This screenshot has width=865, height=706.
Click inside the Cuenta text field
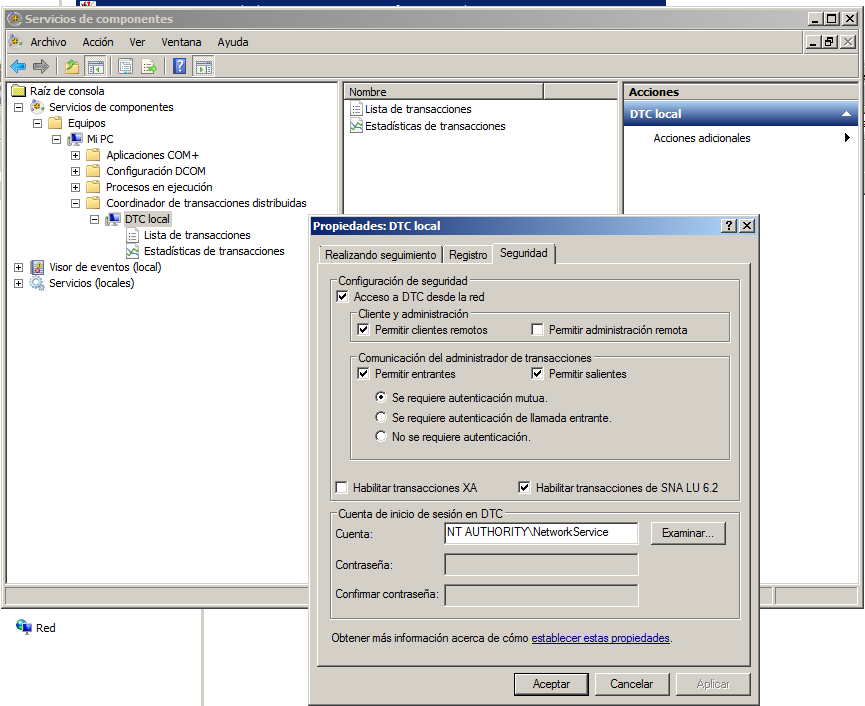click(541, 533)
